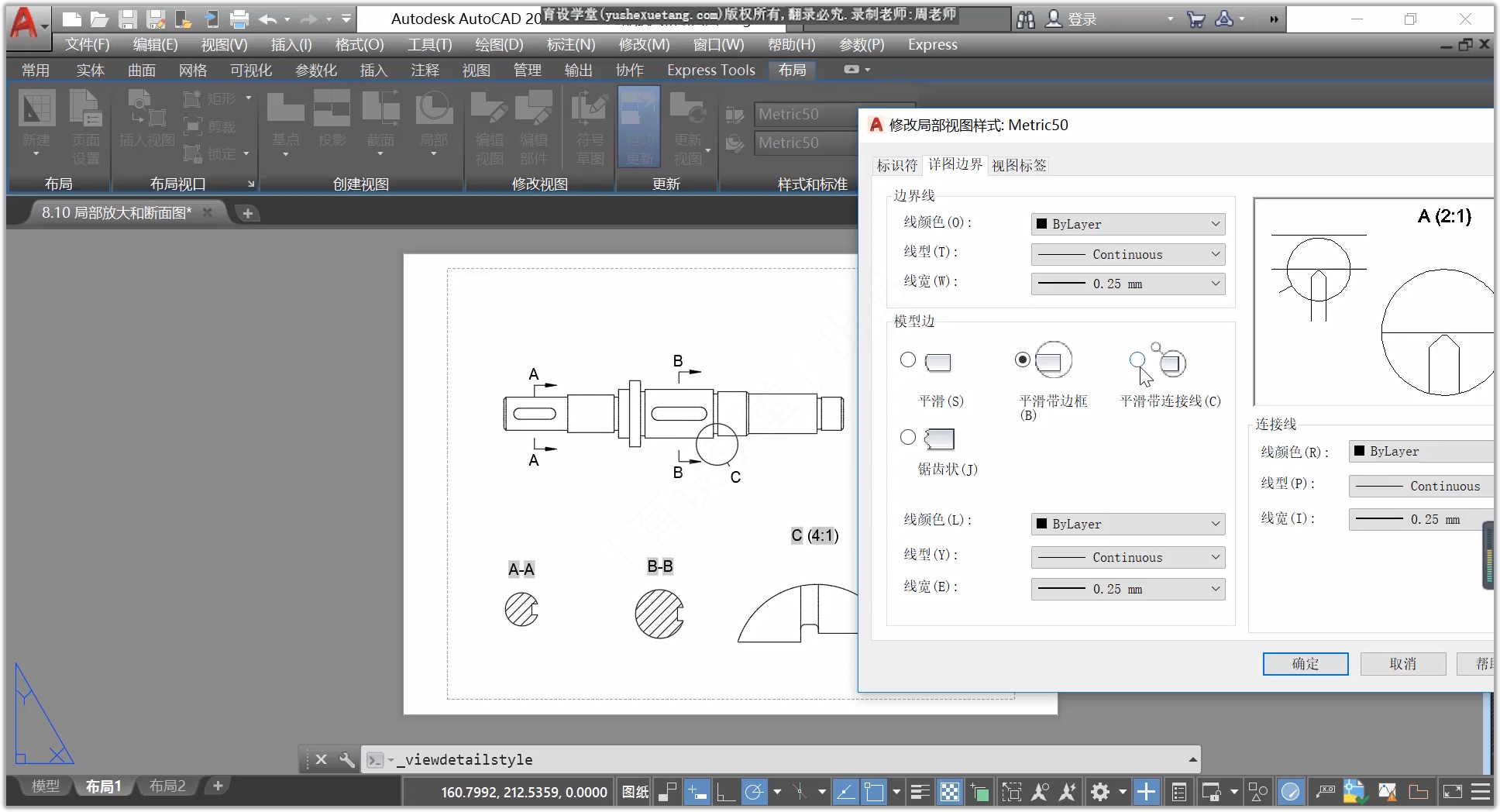Open 连接线 线宽(I) 0.25 mm dropdown
1500x812 pixels.
coord(1421,519)
